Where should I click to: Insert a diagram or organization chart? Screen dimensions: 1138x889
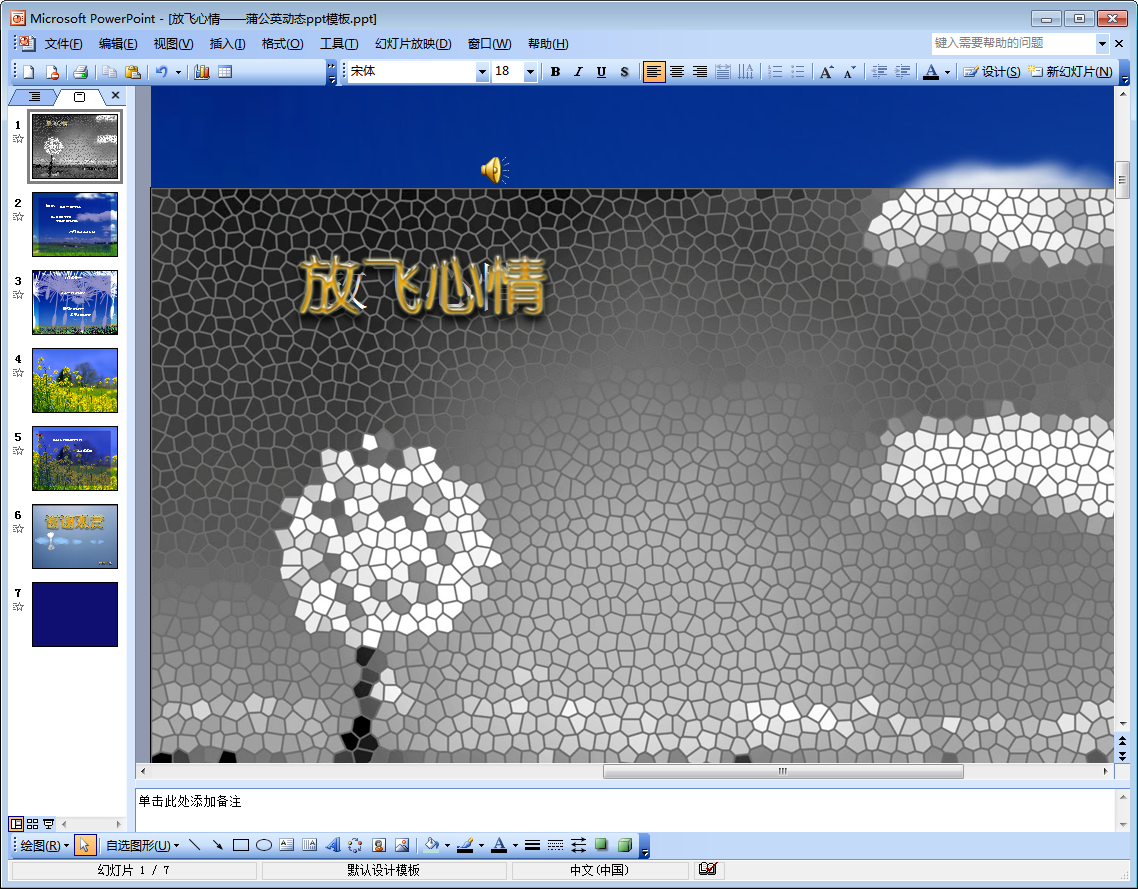pyautogui.click(x=355, y=845)
